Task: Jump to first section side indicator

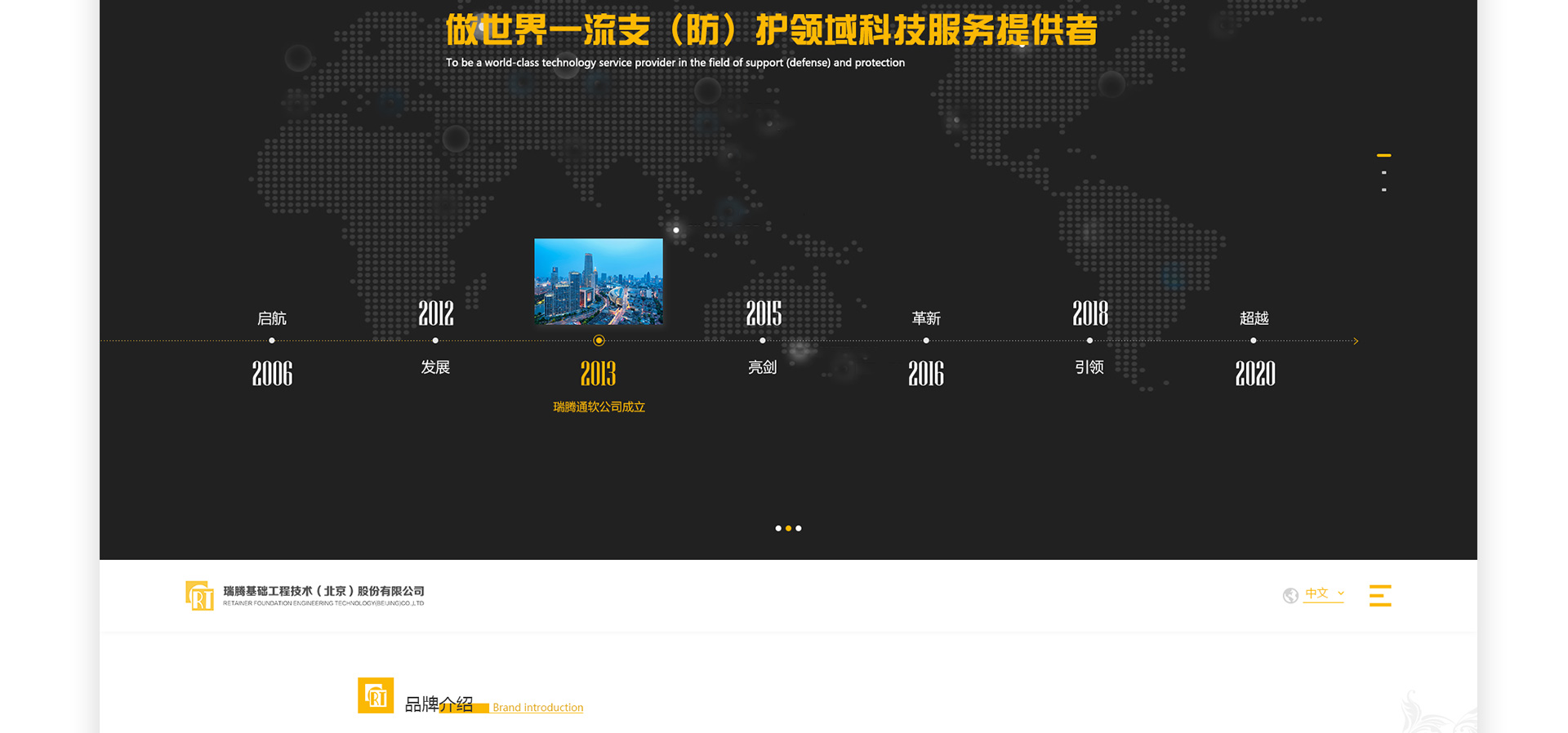Action: click(x=1383, y=155)
